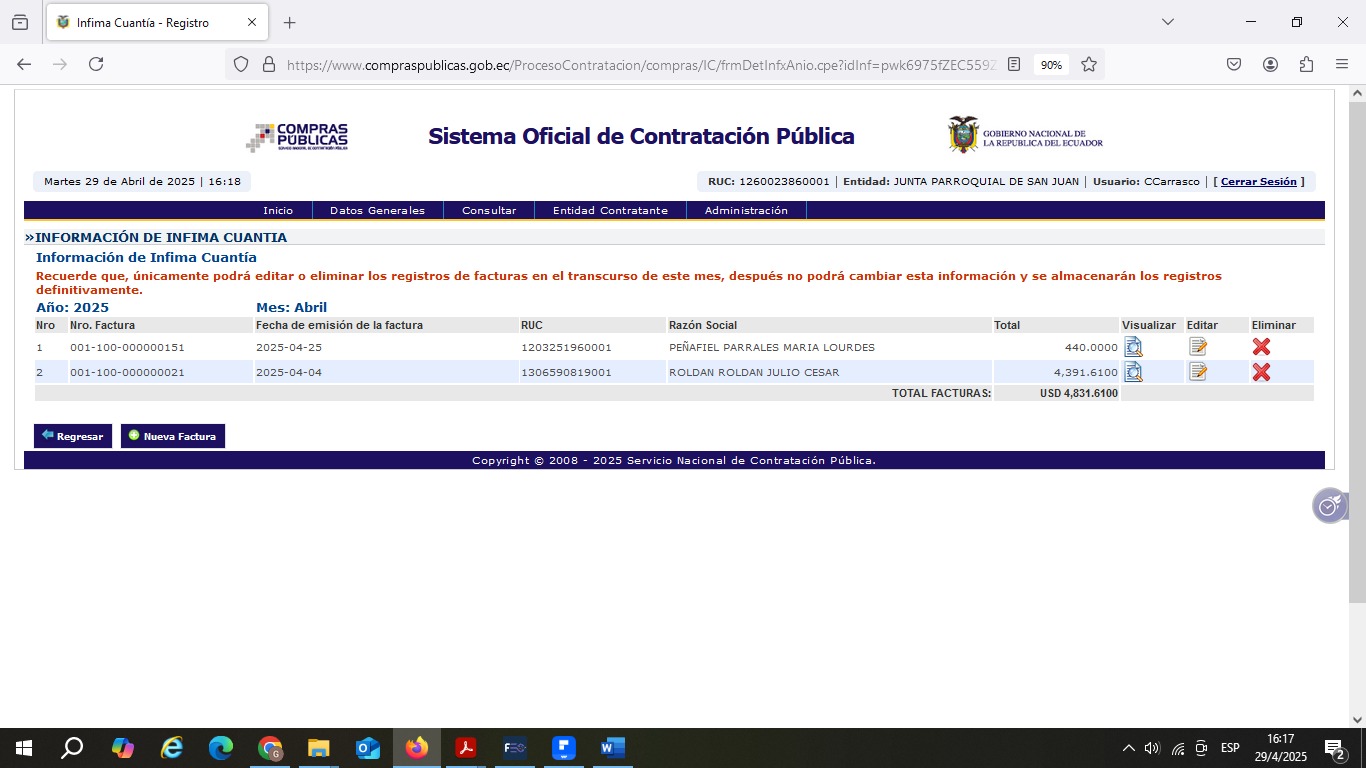Edit invoice 001-100-000000021
1366x768 pixels.
point(1198,372)
